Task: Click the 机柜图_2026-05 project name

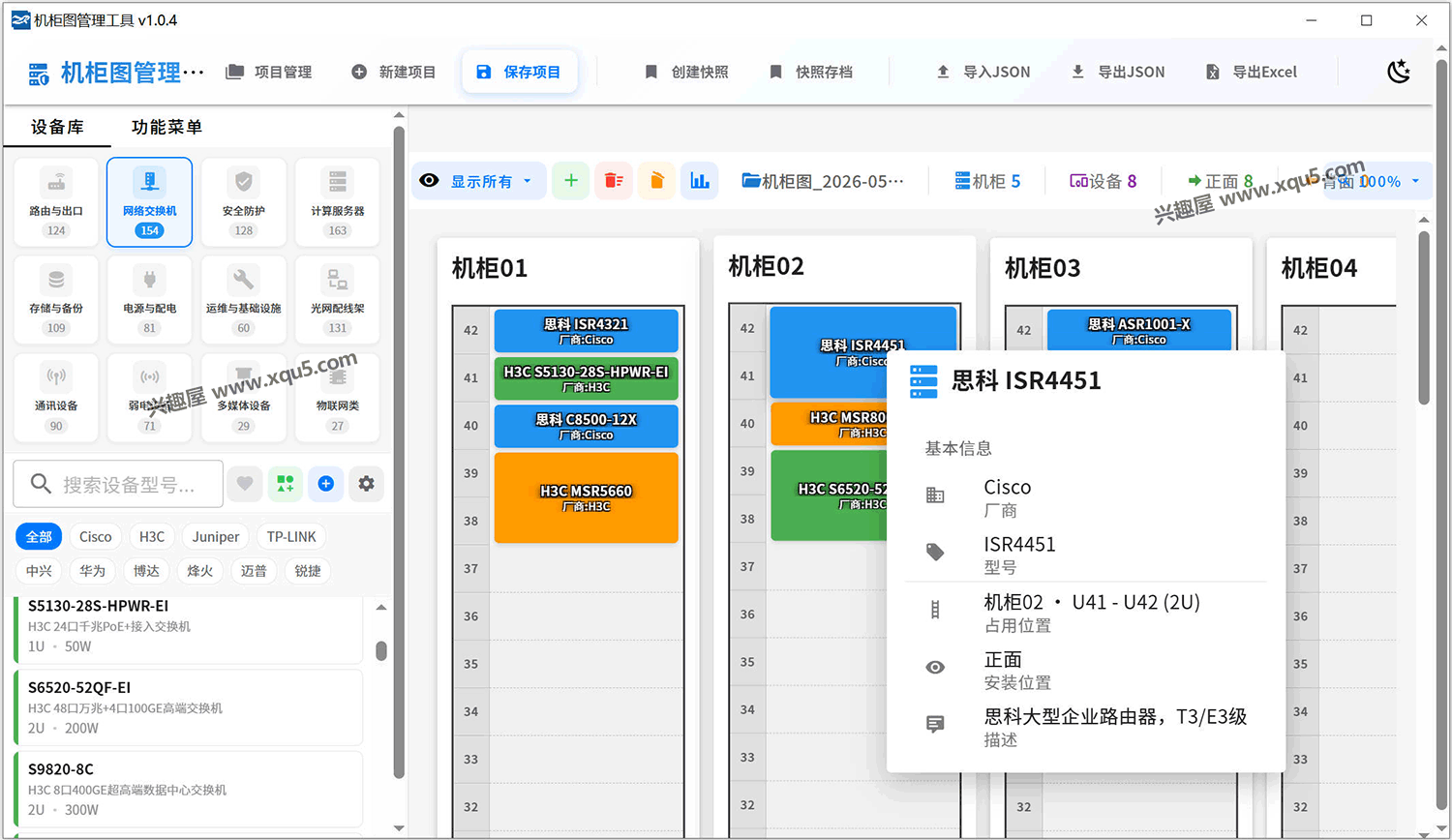Action: pyautogui.click(x=823, y=181)
